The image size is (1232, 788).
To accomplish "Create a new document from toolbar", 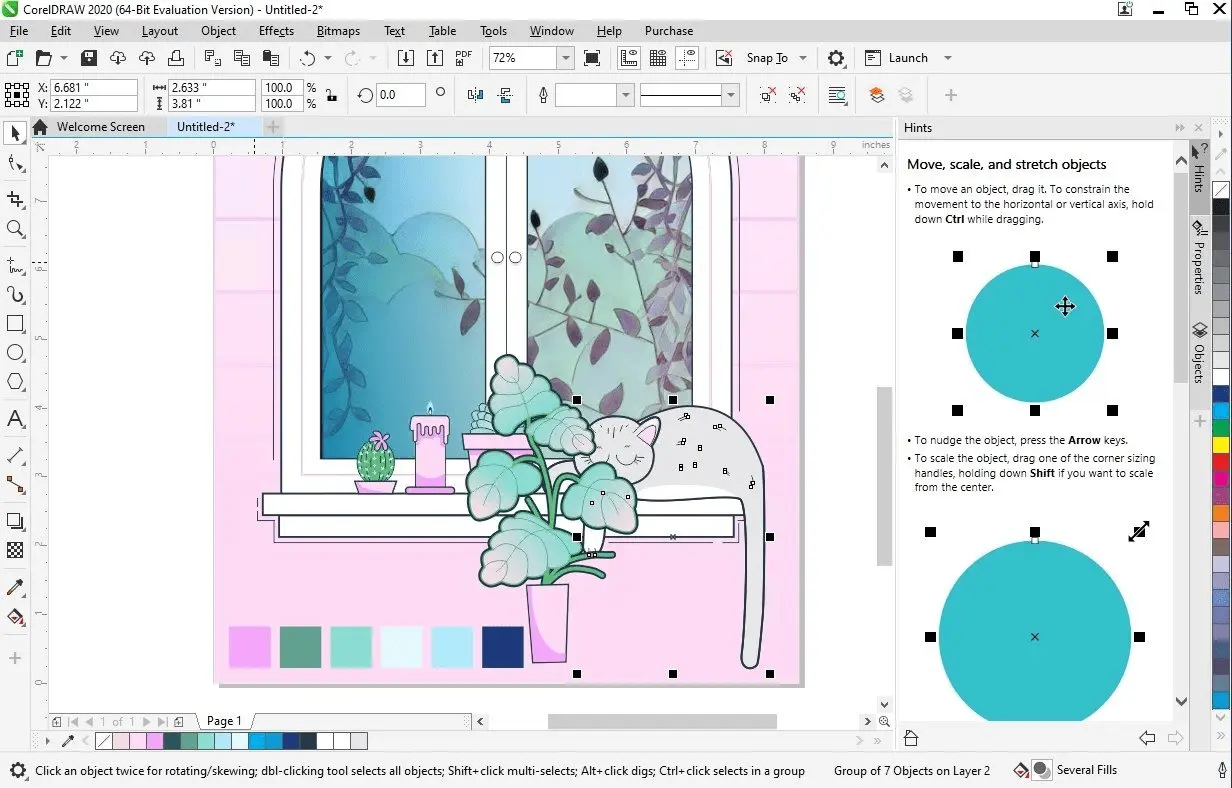I will (15, 58).
